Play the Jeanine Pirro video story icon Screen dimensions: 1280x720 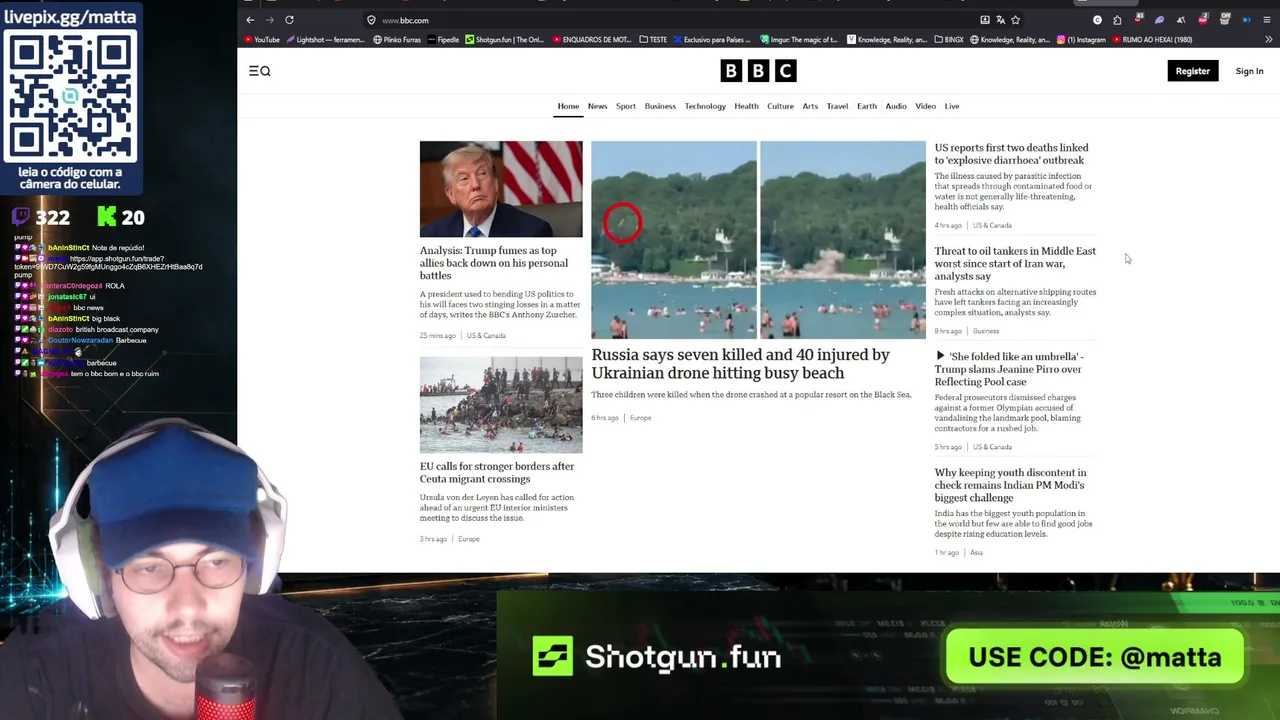(x=940, y=356)
